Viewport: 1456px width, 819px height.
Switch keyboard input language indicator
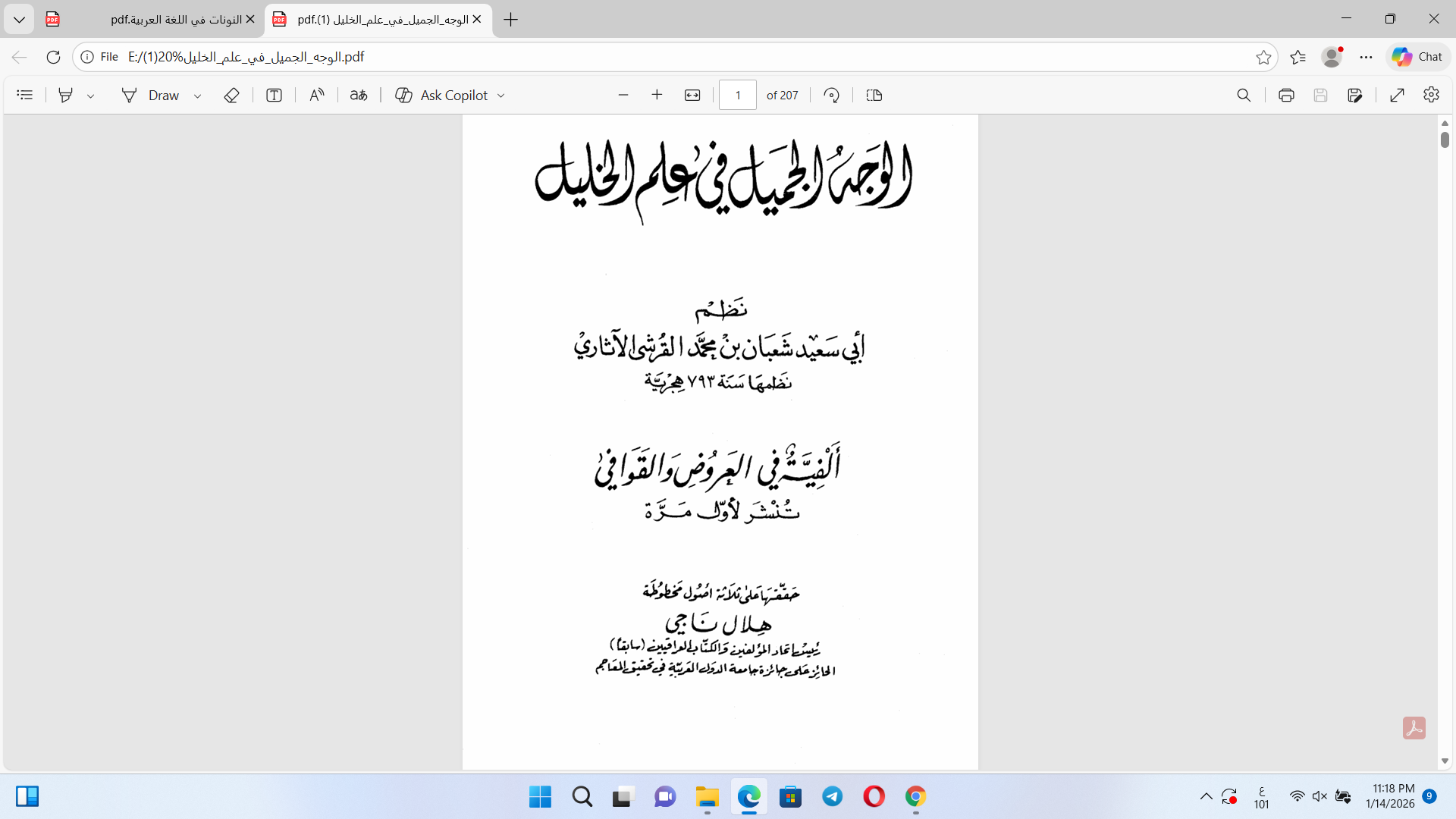[1262, 797]
